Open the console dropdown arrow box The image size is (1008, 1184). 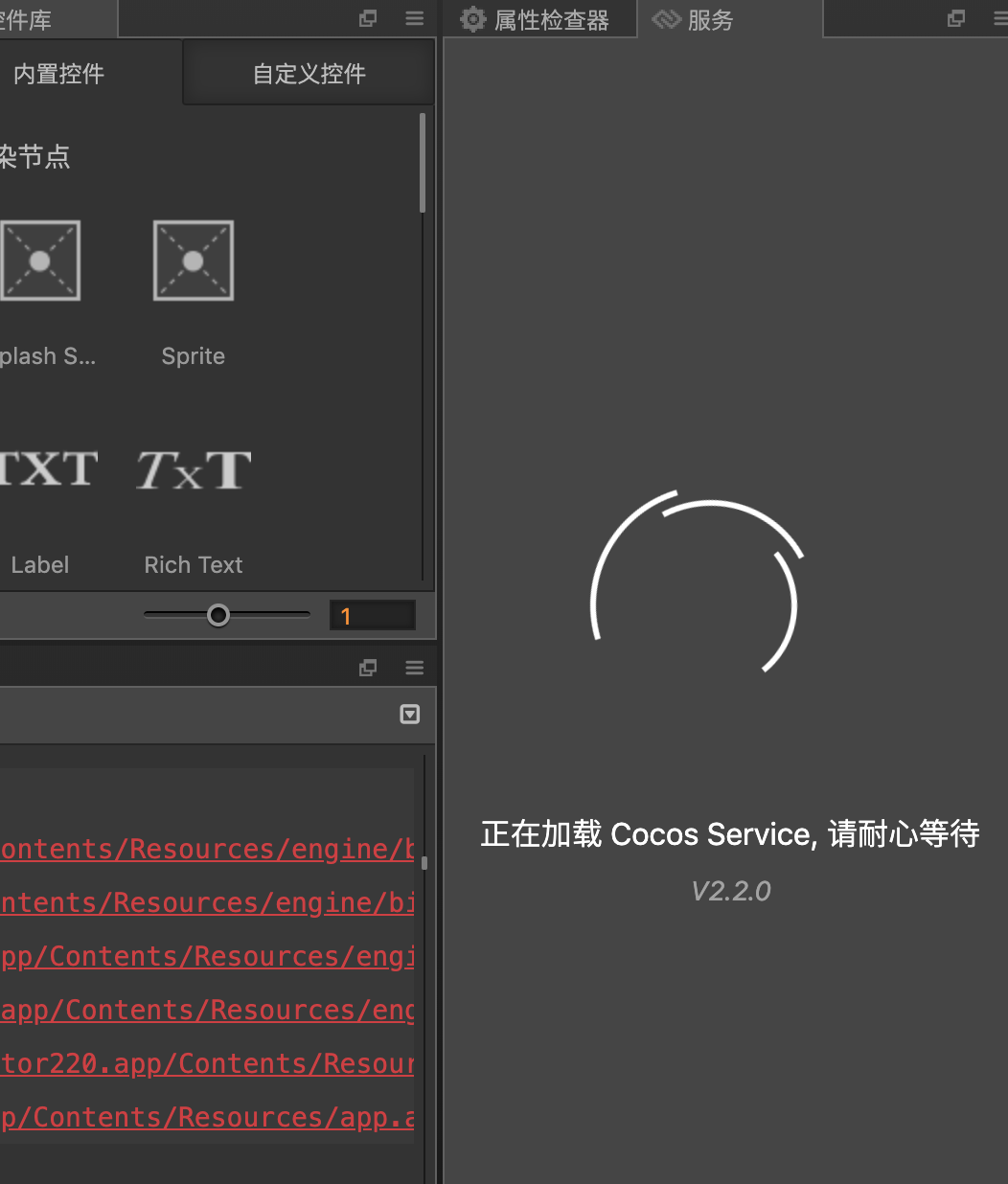click(410, 714)
